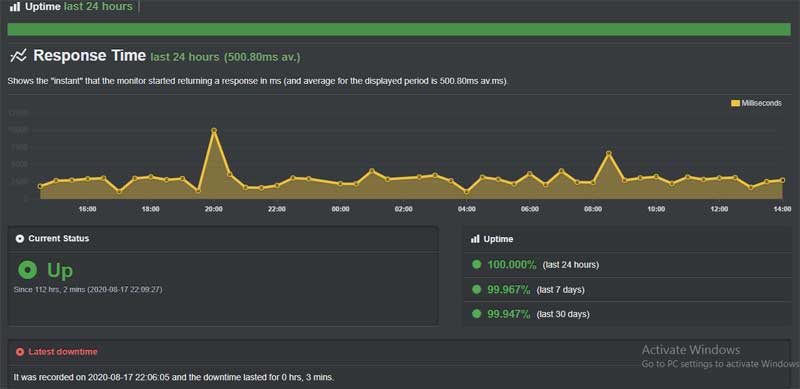
Task: Click the 04:00 time axis label
Action: pyautogui.click(x=467, y=209)
